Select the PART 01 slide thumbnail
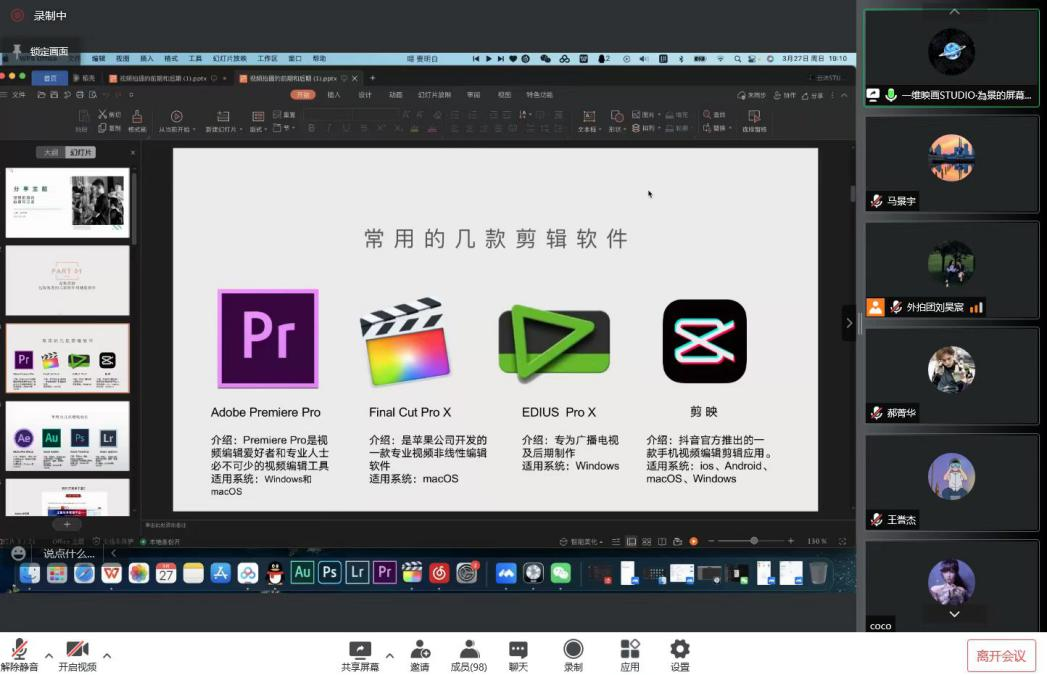The image size is (1047, 675). pyautogui.click(x=67, y=280)
